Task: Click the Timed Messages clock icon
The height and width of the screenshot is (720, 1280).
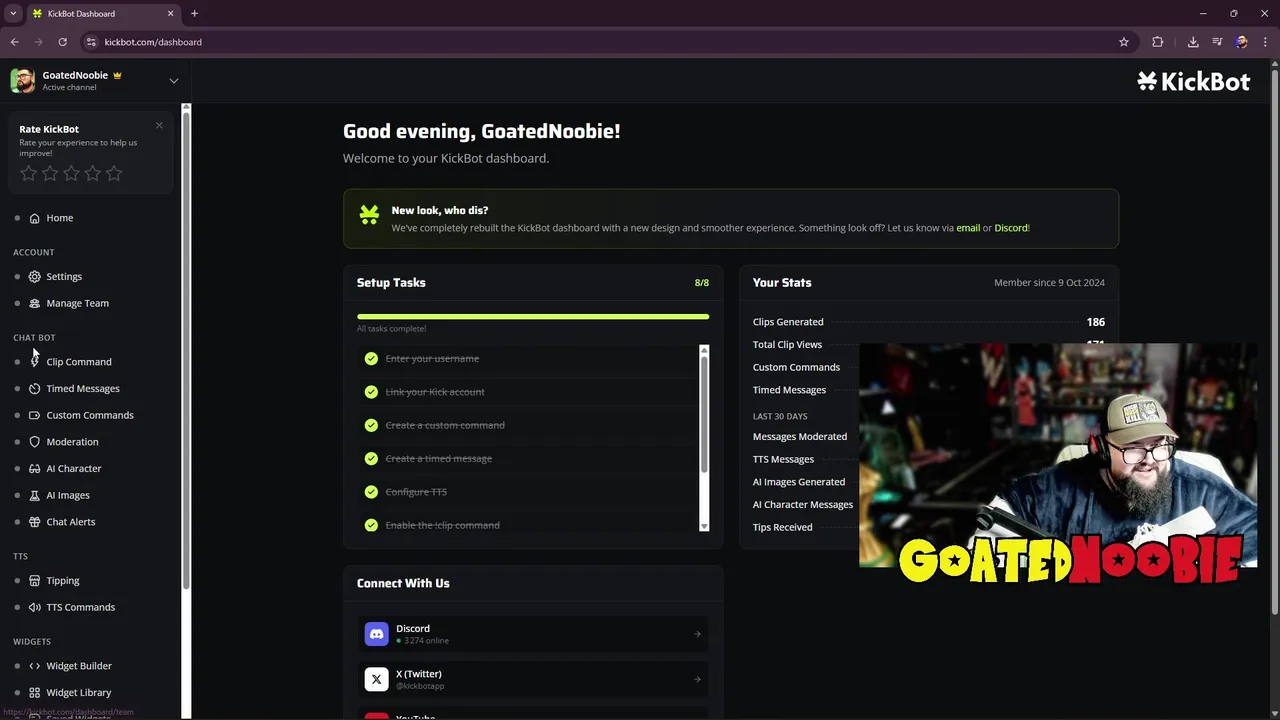Action: click(35, 389)
